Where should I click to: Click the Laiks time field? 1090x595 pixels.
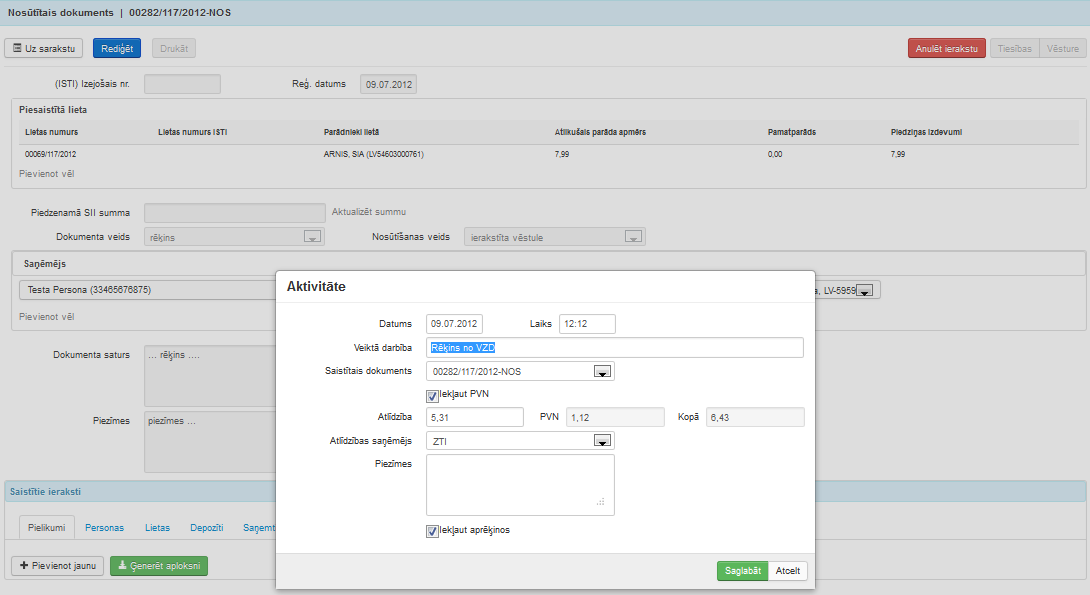pyautogui.click(x=587, y=324)
